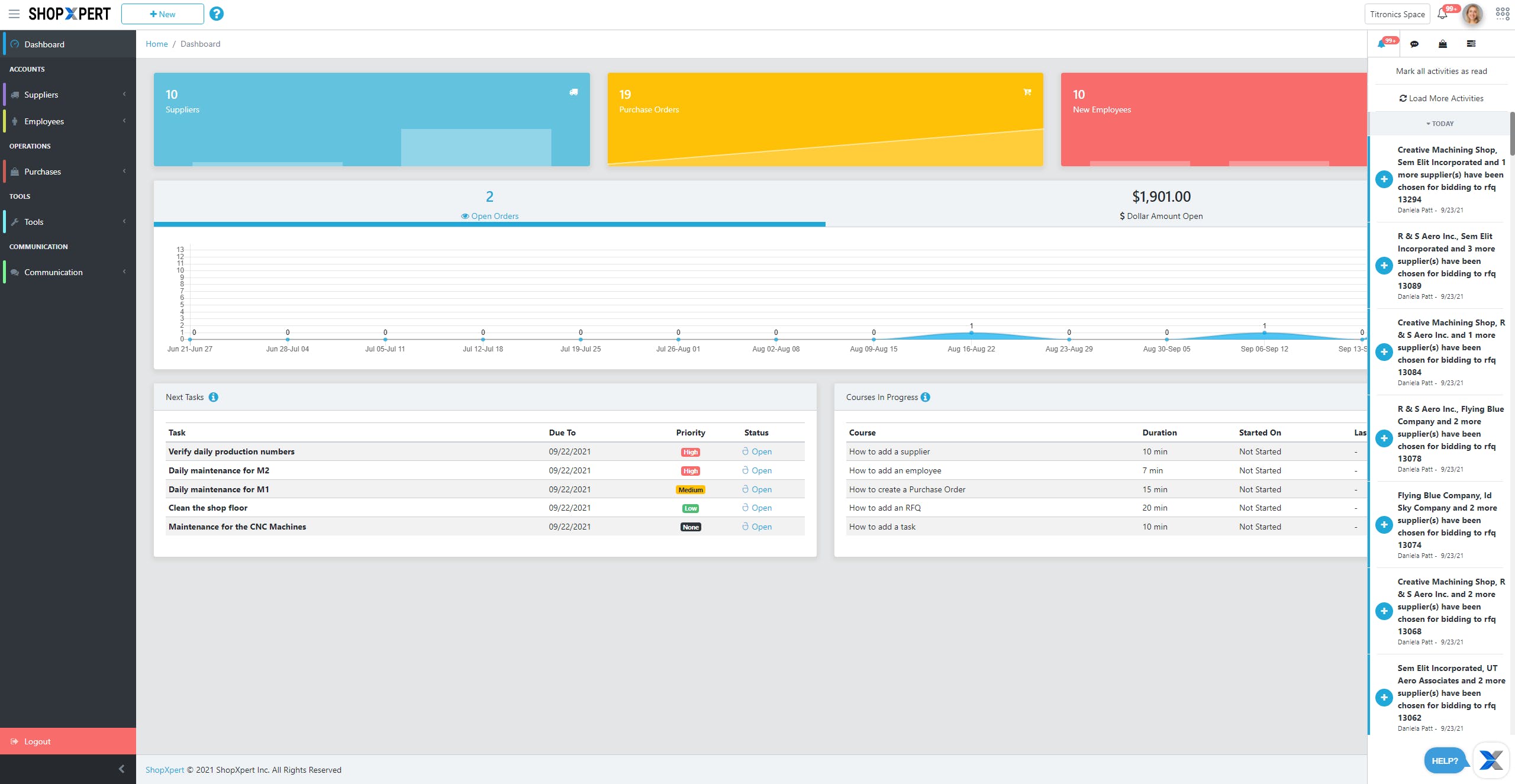Click the Next Tasks info icon
This screenshot has height=784, width=1515.
pos(214,397)
